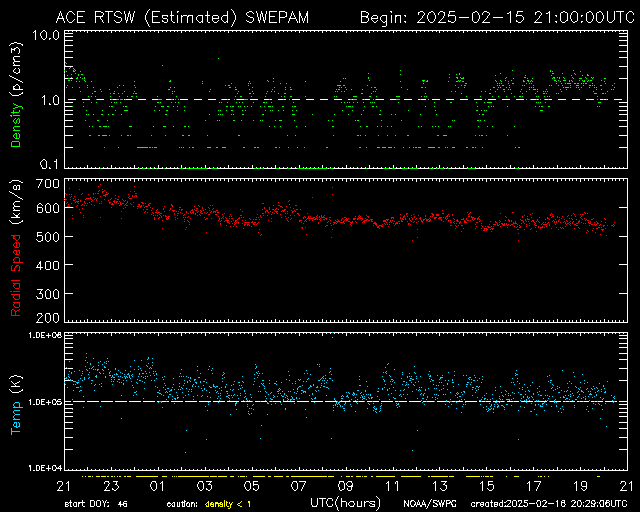Viewport: 640px width, 512px height.
Task: Select the green "Density (p/cm3)" axis label
Action: tap(16, 95)
